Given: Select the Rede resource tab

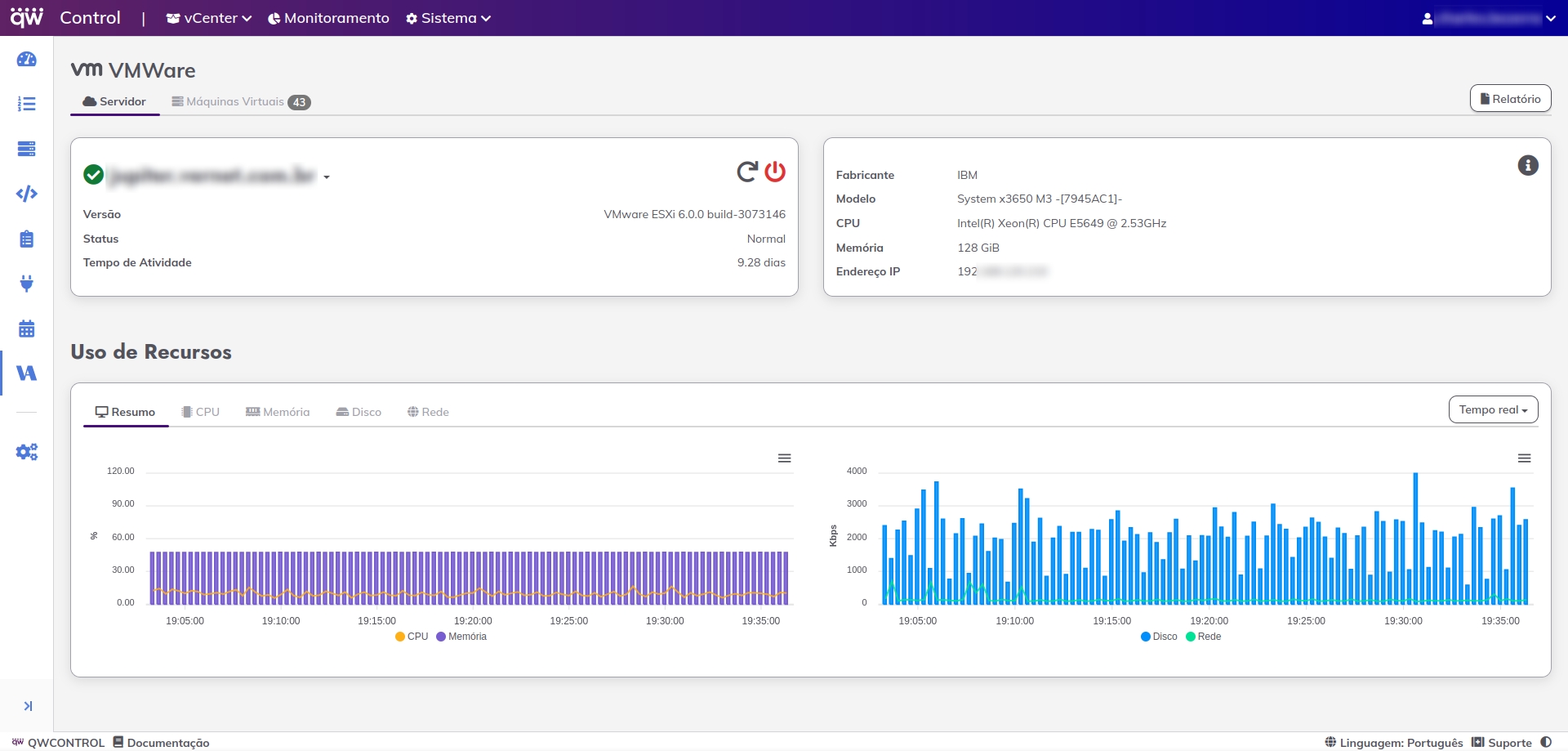Looking at the screenshot, I should [x=428, y=412].
